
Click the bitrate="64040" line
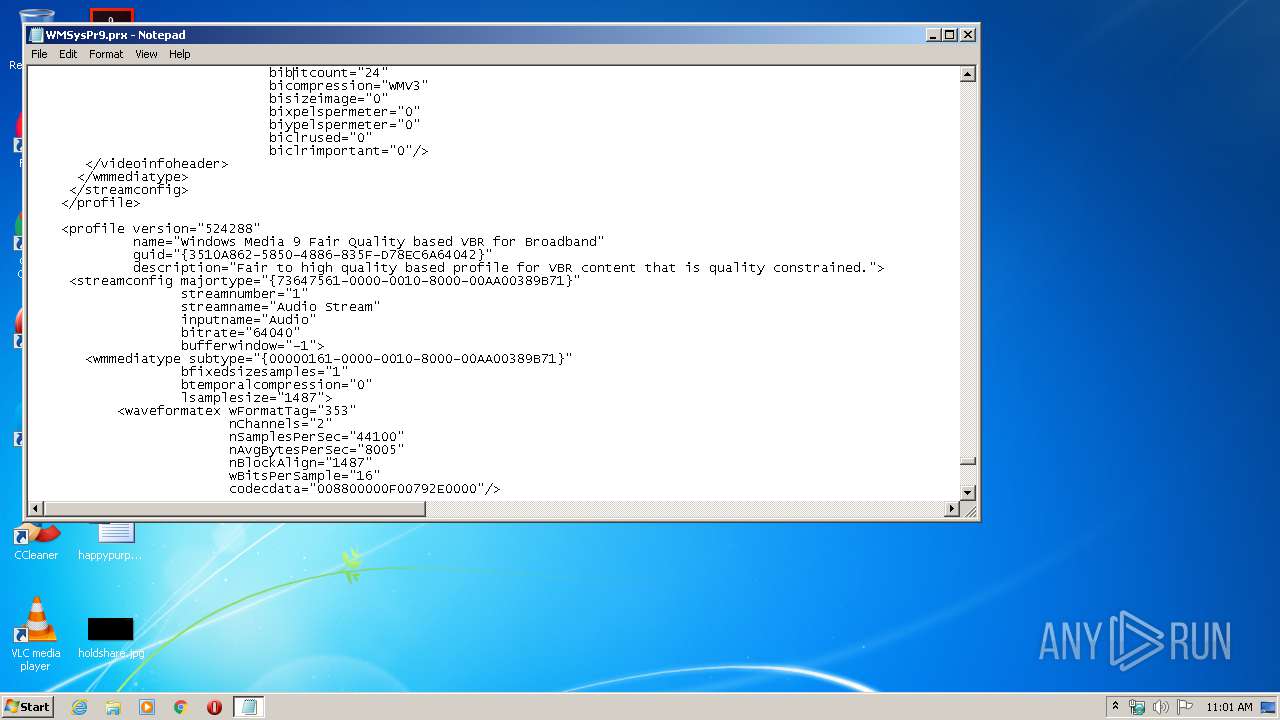click(240, 333)
